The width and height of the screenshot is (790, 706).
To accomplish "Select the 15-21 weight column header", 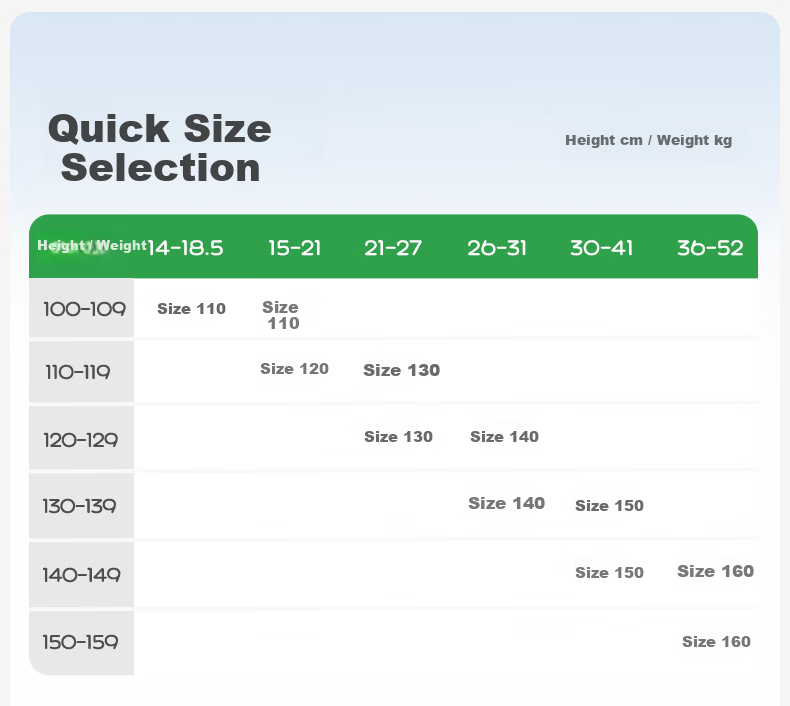I will pos(294,248).
